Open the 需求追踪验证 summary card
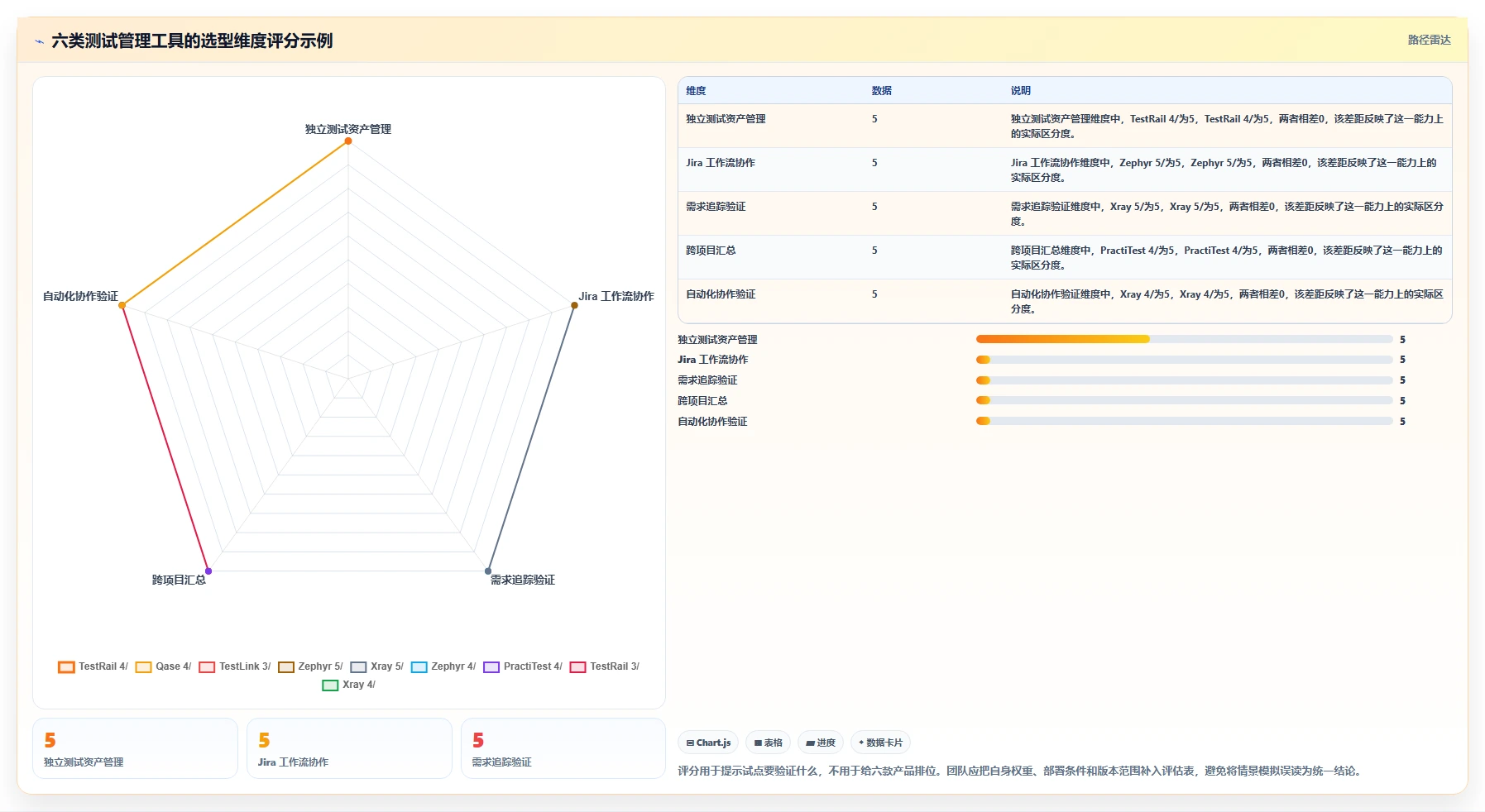 (x=563, y=748)
